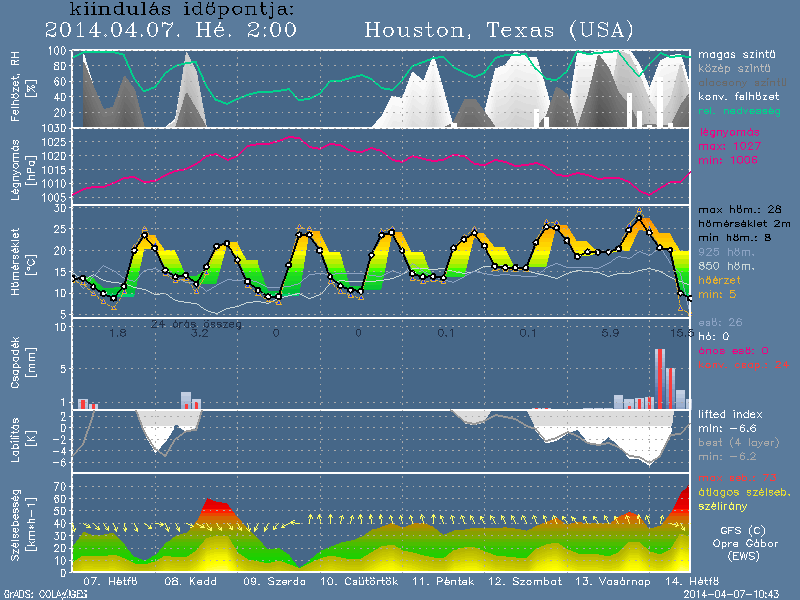Viewport: 800px width, 600px height.
Task: Select the '09. Szerda' day label
Action: click(x=268, y=580)
